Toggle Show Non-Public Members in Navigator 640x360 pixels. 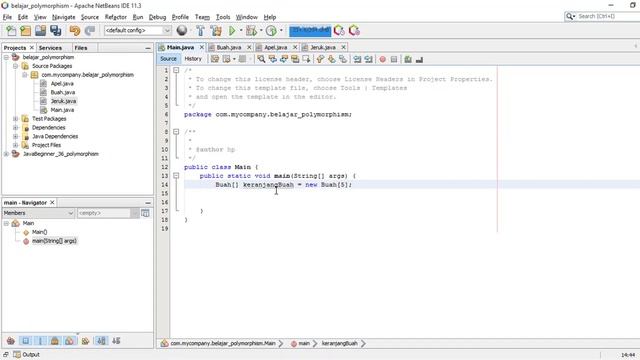click(55, 341)
